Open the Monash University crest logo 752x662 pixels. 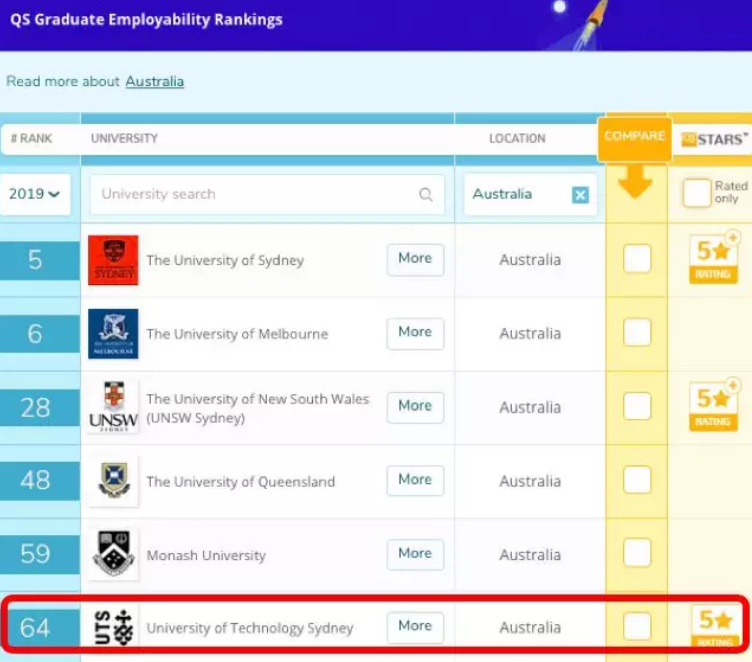(x=113, y=555)
